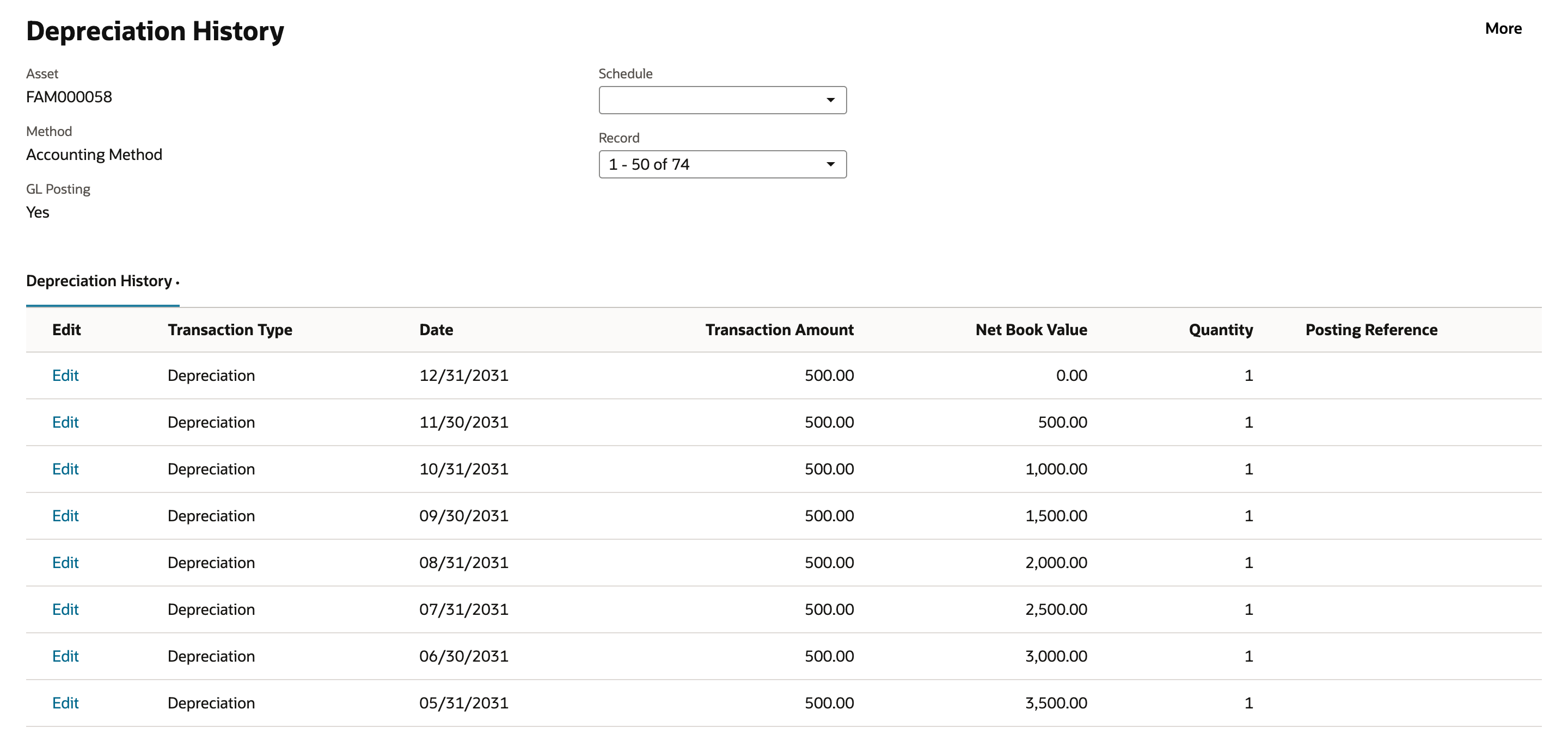
Task: Edit the 05/31/2031 depreciation row
Action: (x=65, y=704)
